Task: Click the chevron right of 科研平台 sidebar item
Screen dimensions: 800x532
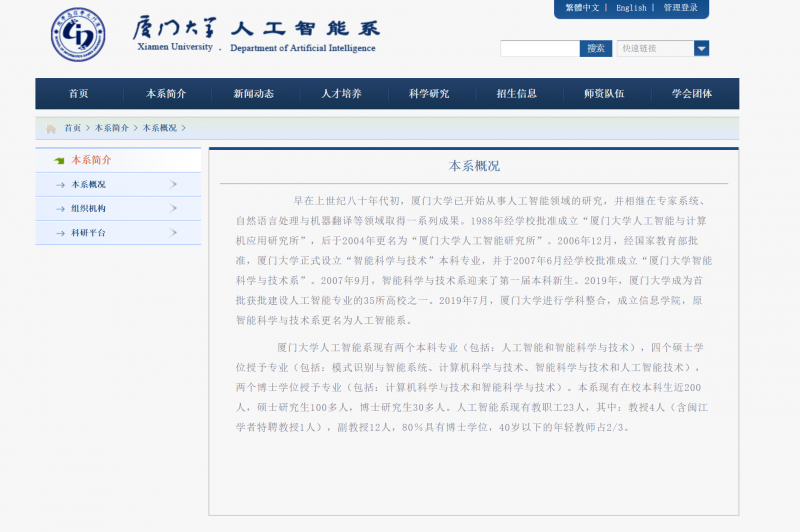Action: point(174,232)
